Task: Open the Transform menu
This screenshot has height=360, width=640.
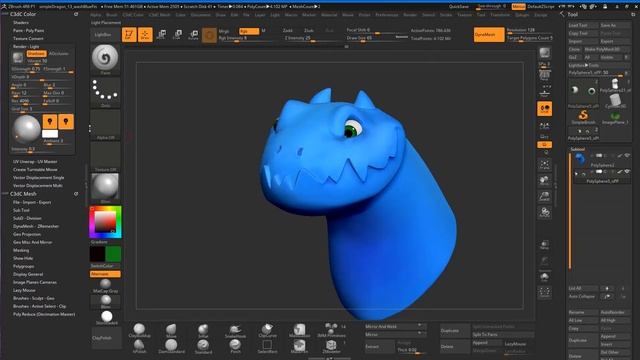Action: pyautogui.click(x=500, y=15)
